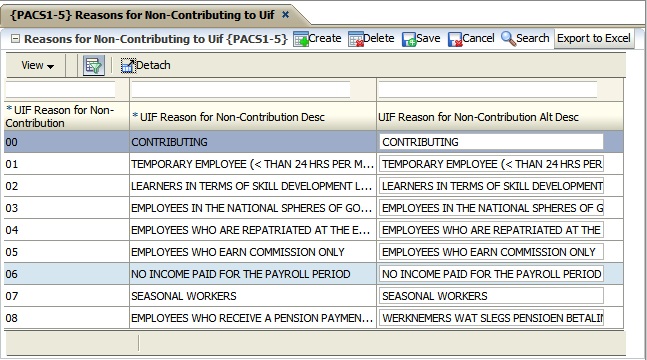This screenshot has height=360, width=647.
Task: Edit EMPLOYEES WHO ARE REPATRIATED alt description field
Action: (491, 230)
